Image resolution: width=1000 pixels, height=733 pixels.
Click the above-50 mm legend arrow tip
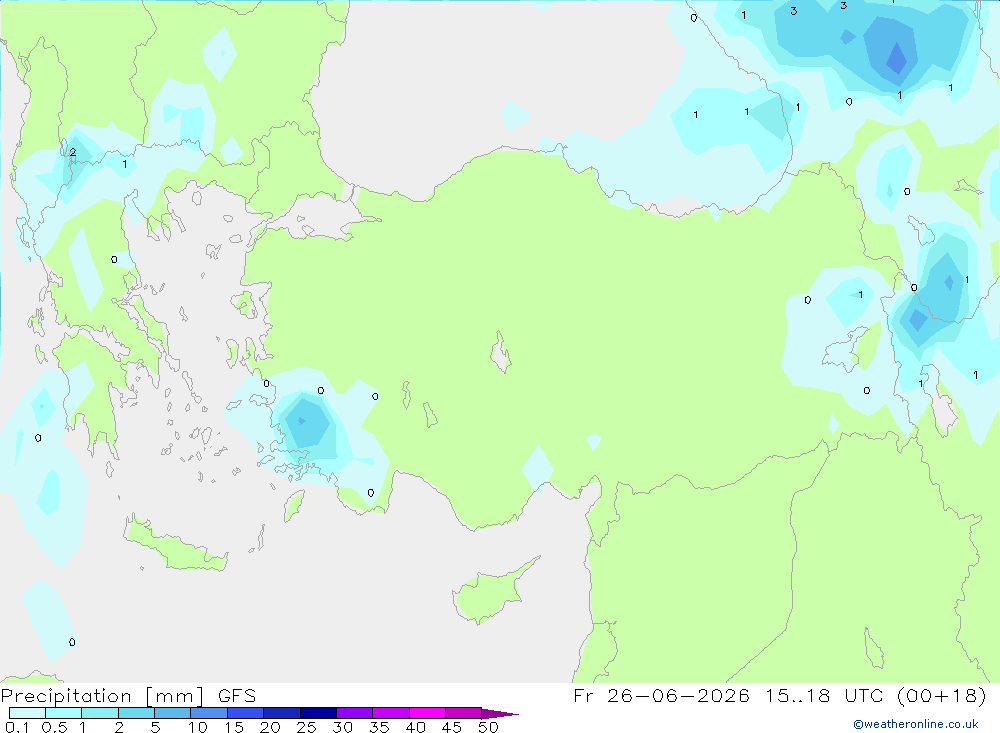(500, 714)
